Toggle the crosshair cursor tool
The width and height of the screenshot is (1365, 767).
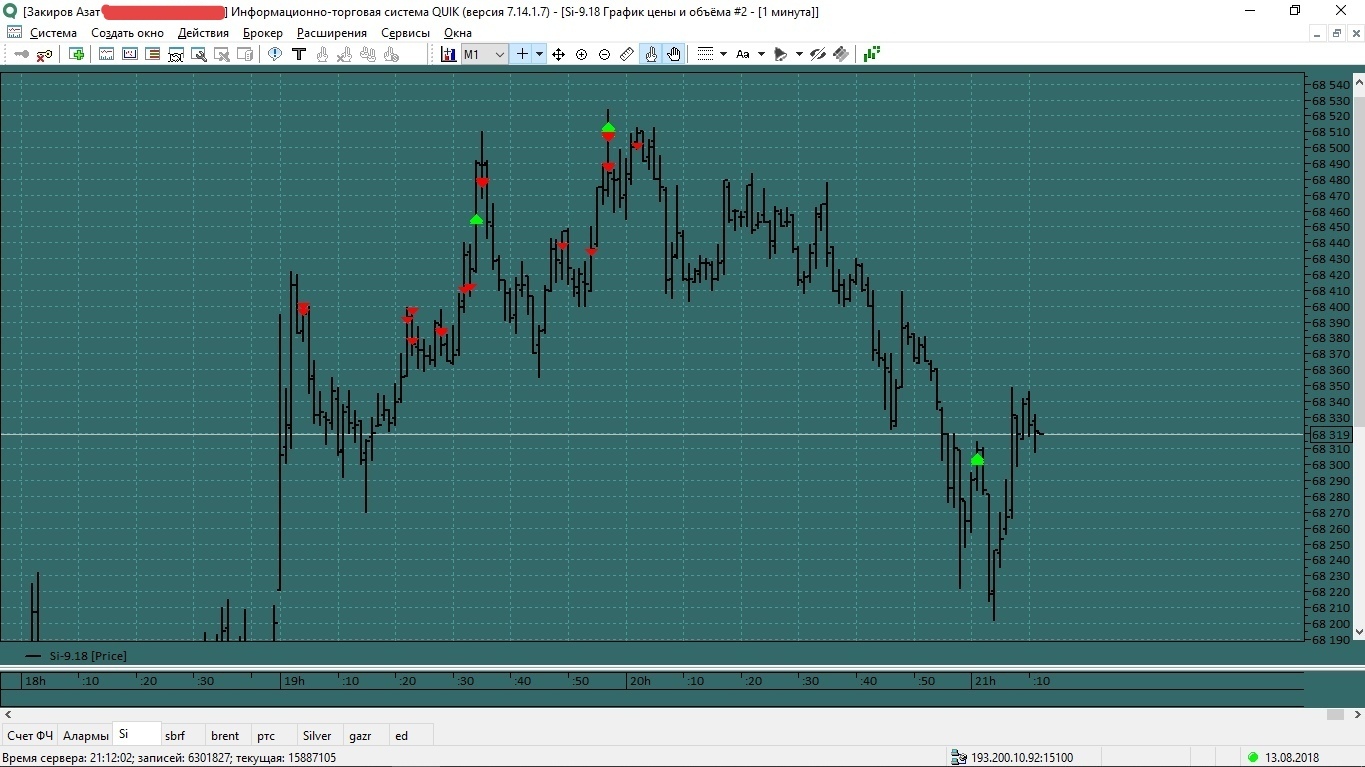pos(522,54)
